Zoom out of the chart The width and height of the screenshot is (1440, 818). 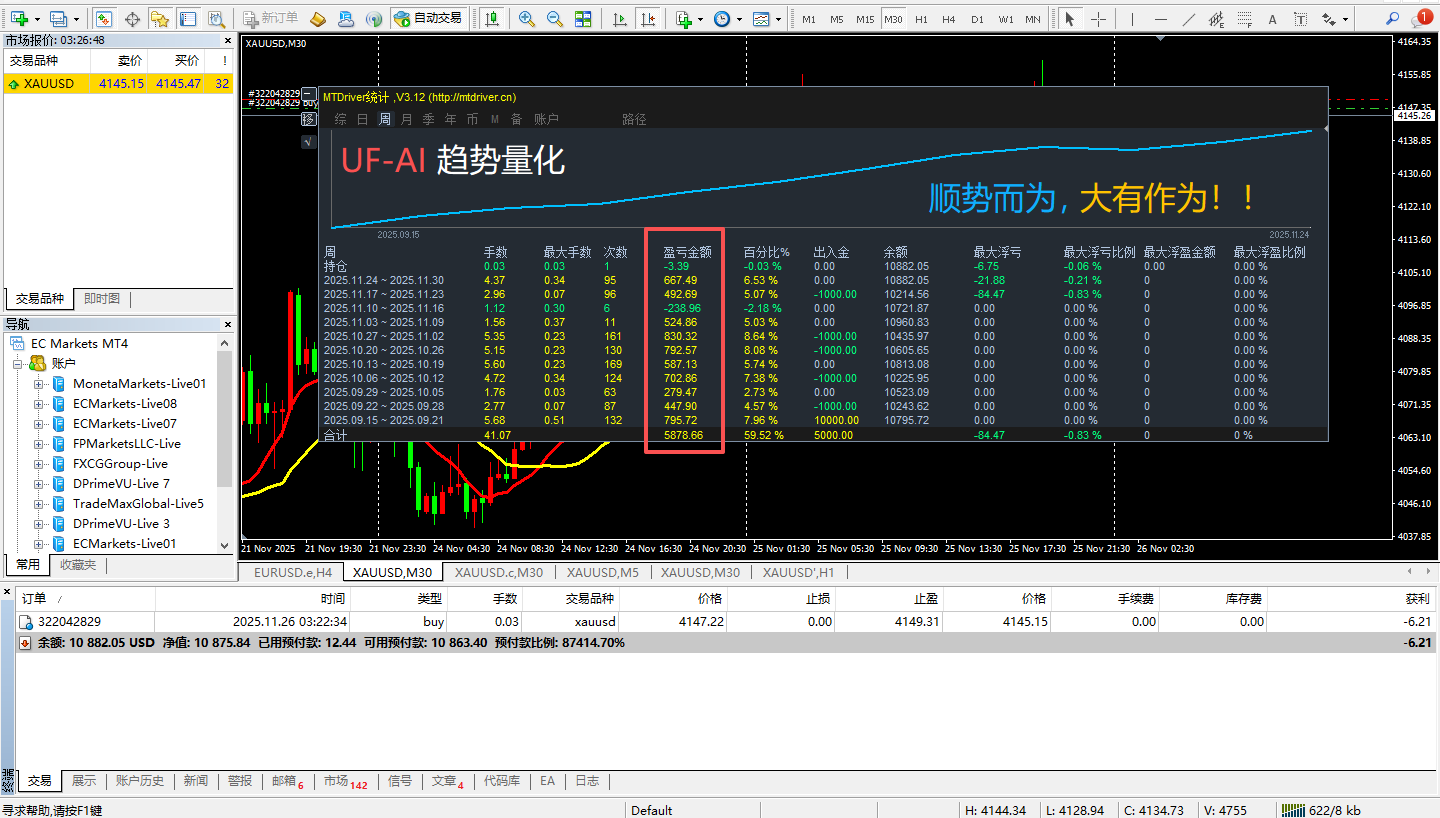(552, 17)
